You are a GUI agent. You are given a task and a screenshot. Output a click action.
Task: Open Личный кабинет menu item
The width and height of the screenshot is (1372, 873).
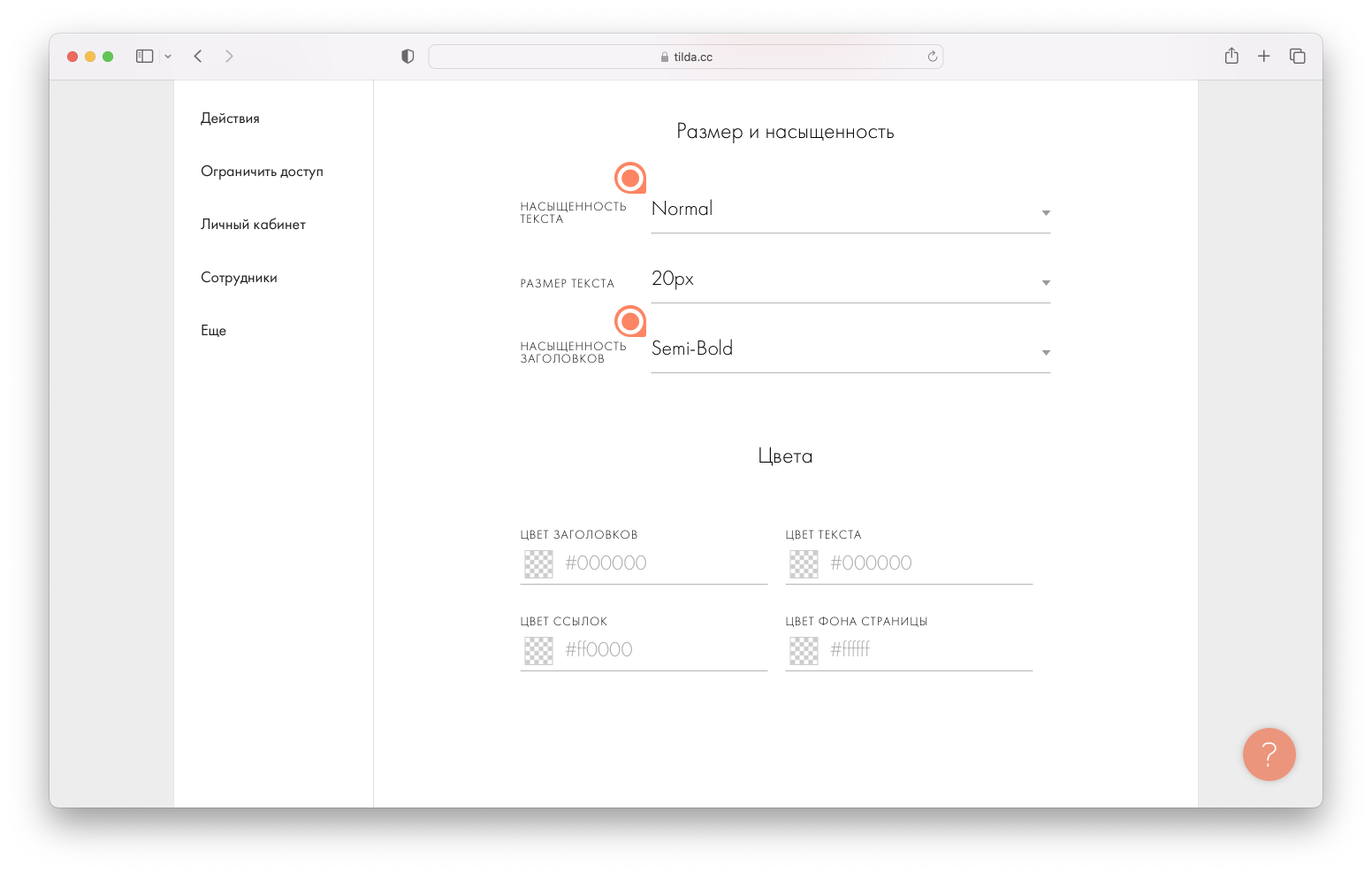[x=253, y=225]
